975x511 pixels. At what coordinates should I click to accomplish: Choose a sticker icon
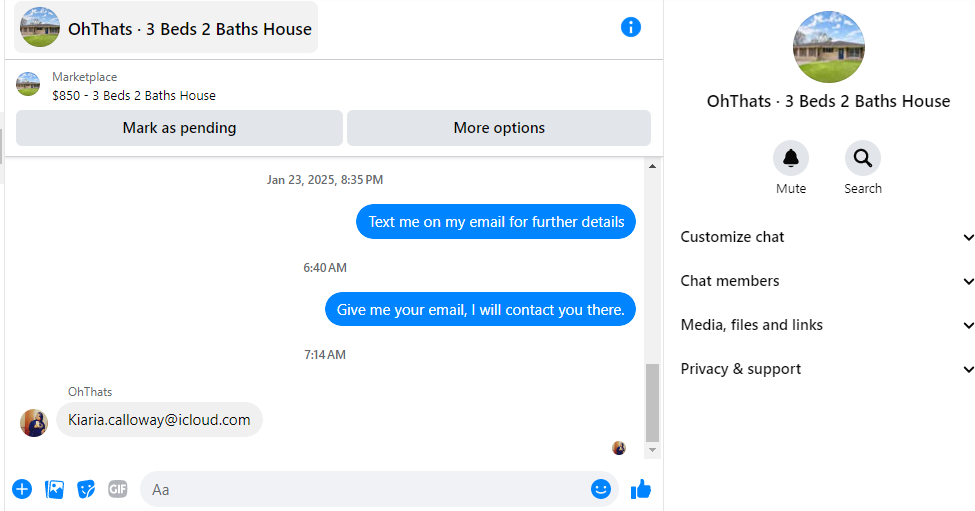click(86, 489)
